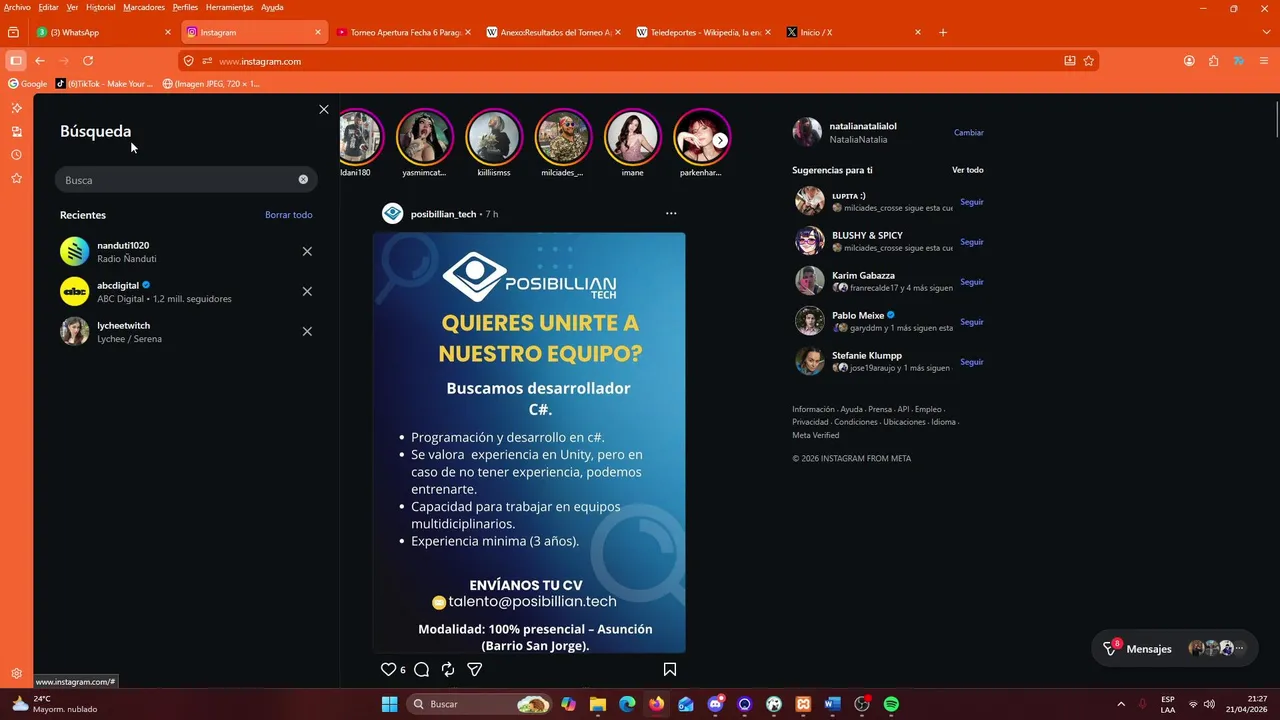Viewport: 1280px width, 720px height.
Task: Open Google bookmark in bookmarks bar
Action: coord(27,84)
